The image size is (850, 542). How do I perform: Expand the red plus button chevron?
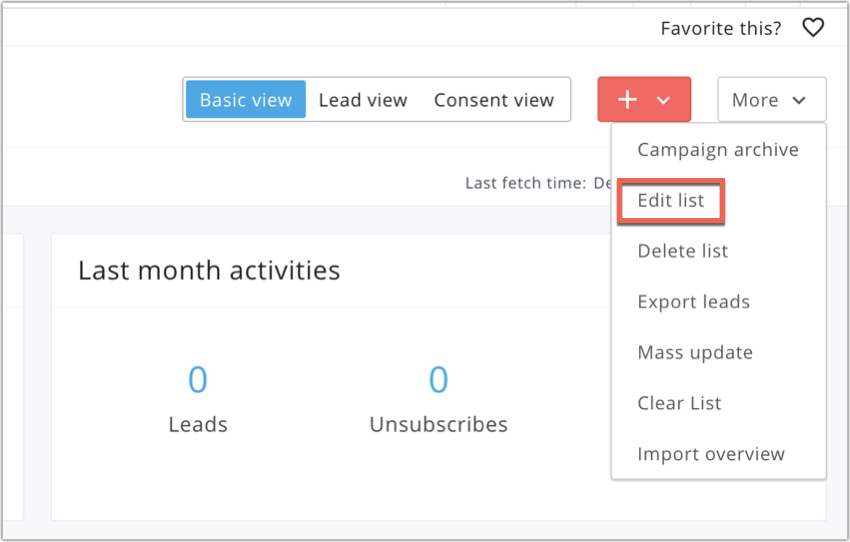663,100
